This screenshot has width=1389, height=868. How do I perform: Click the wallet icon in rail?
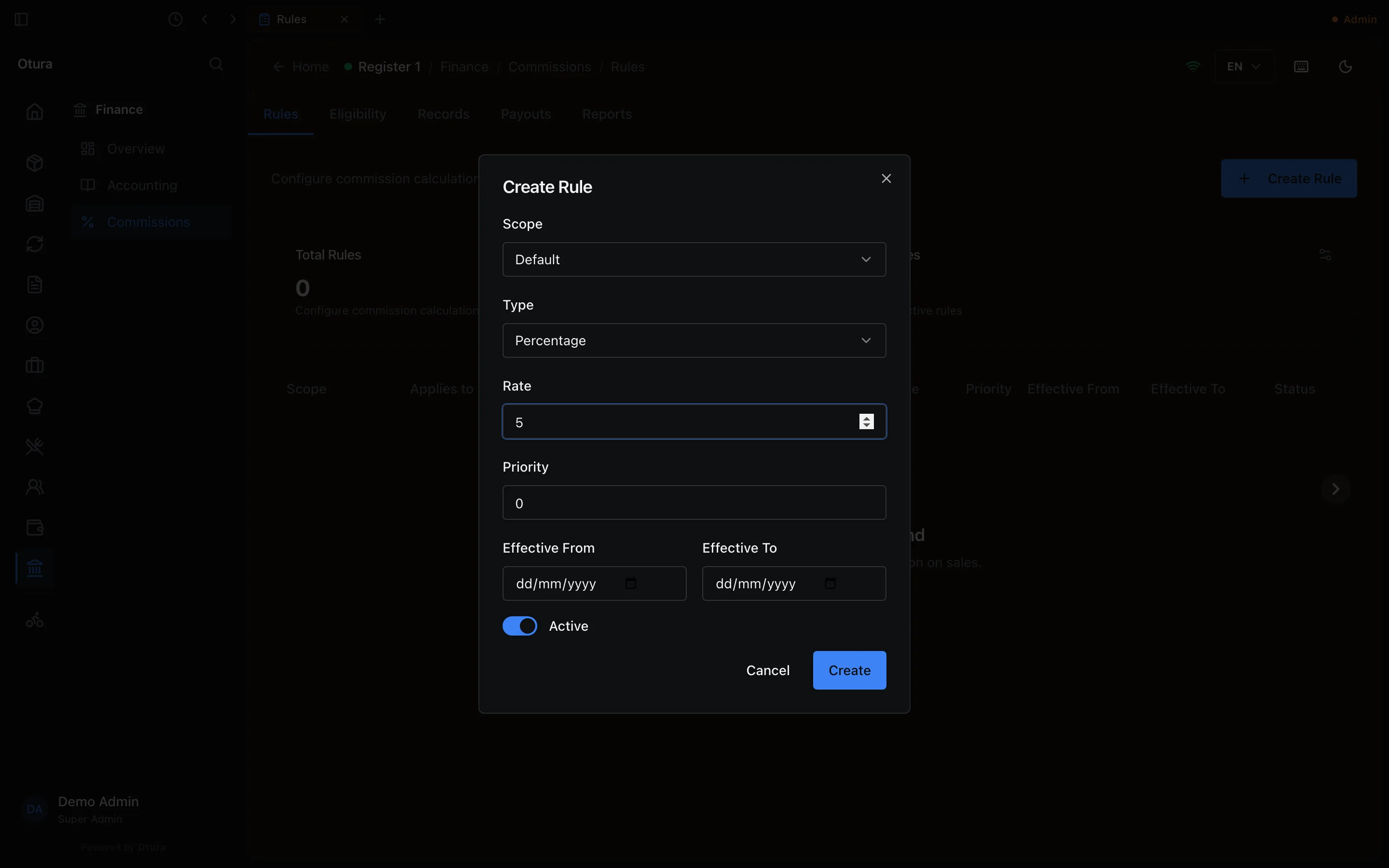(34, 528)
